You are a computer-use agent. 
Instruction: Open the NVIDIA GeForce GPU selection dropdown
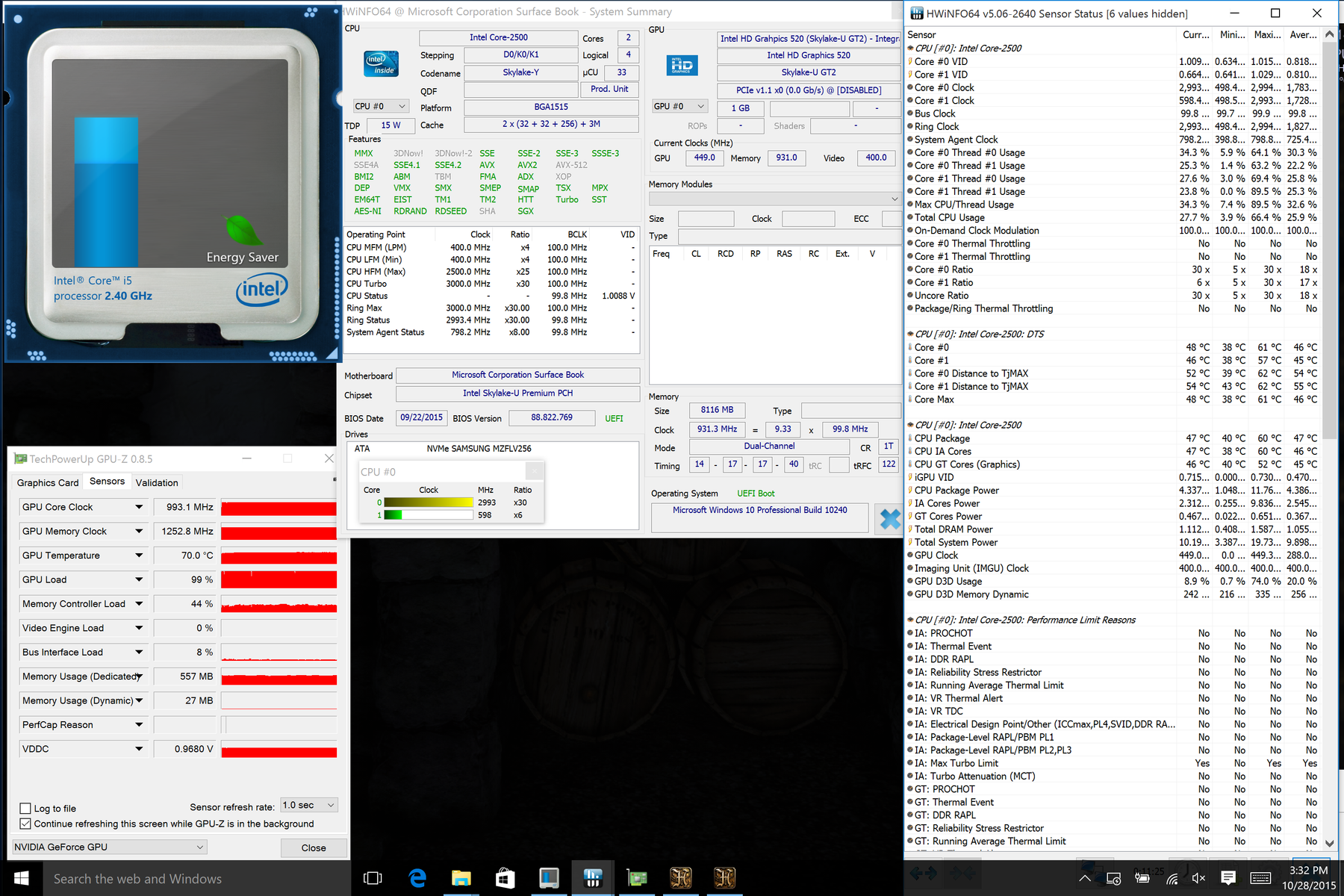click(x=109, y=847)
